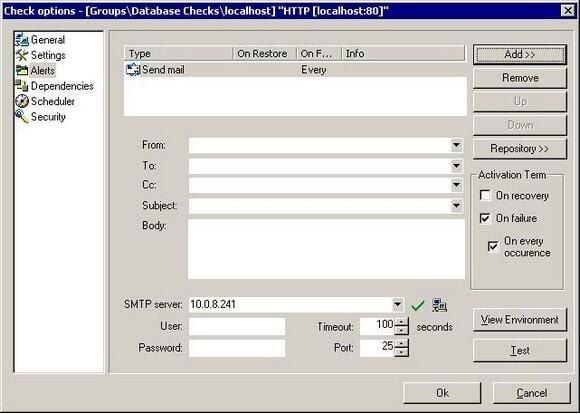Click into the User field
The height and width of the screenshot is (414, 580).
(237, 326)
